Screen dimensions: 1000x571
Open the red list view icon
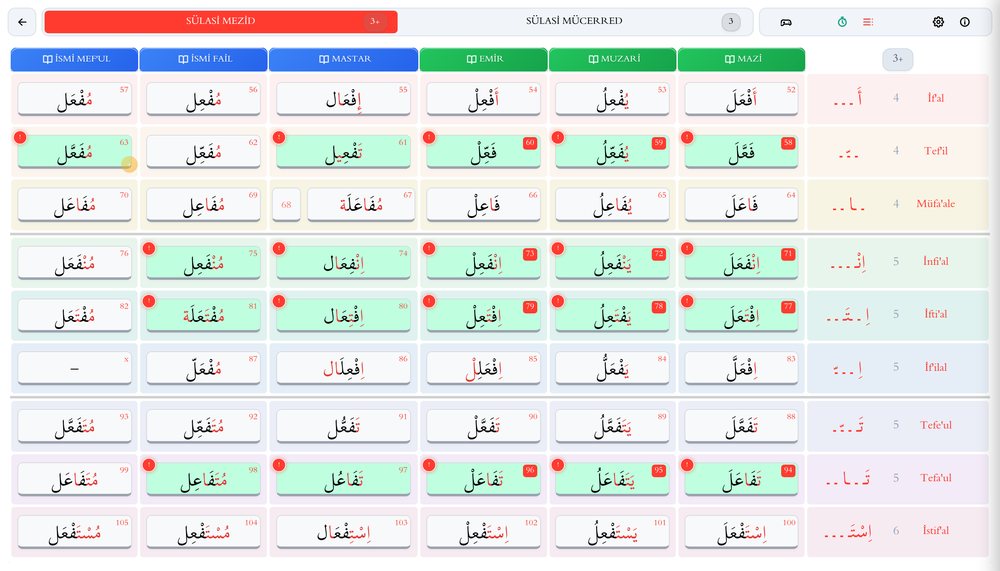point(868,22)
